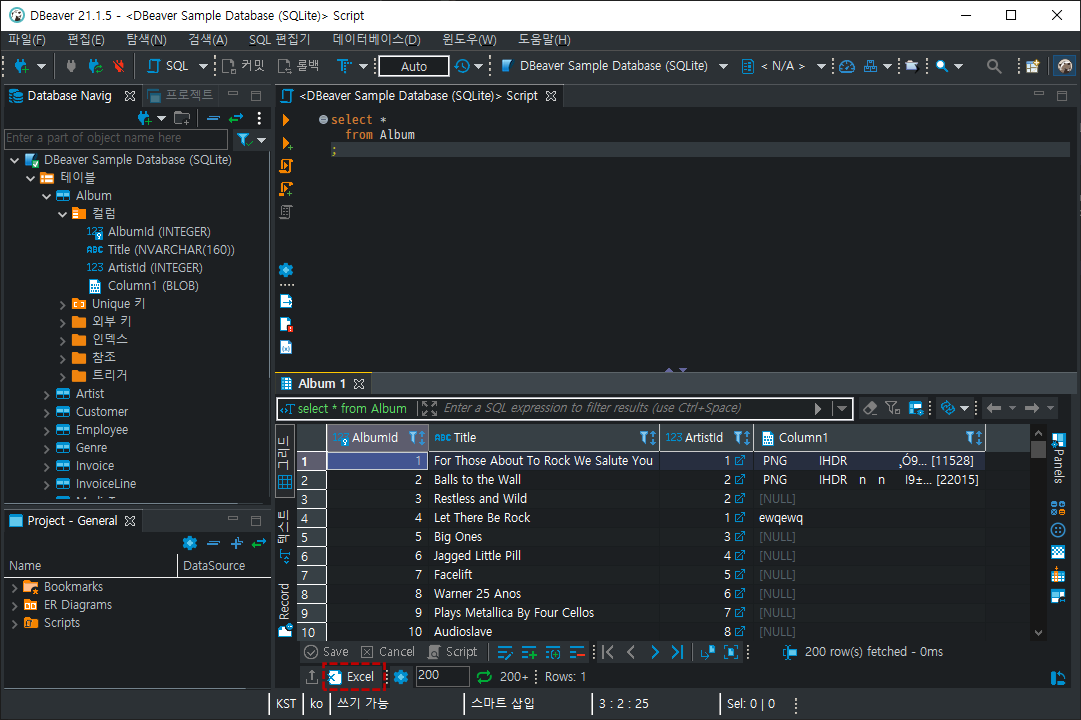This screenshot has height=720, width=1081.
Task: Click Save button in results toolbar
Action: (327, 652)
